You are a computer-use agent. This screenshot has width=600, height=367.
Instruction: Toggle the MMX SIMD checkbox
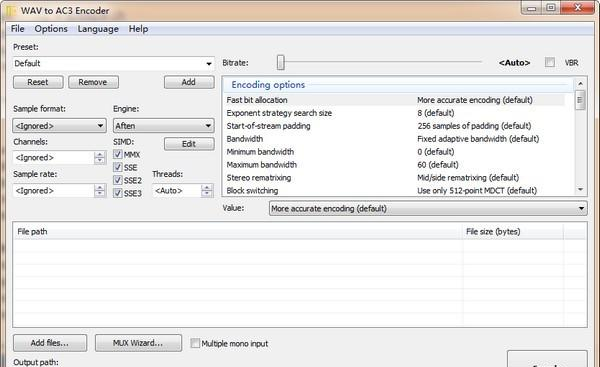click(x=118, y=155)
